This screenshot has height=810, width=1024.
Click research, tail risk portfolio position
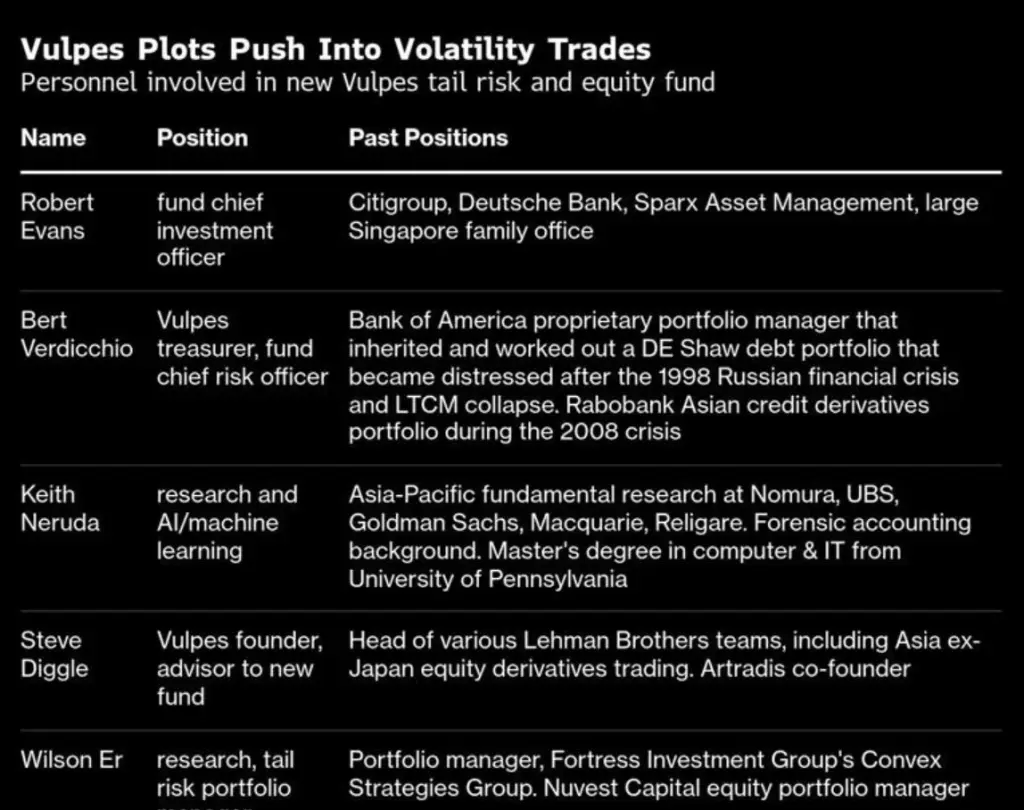click(225, 779)
